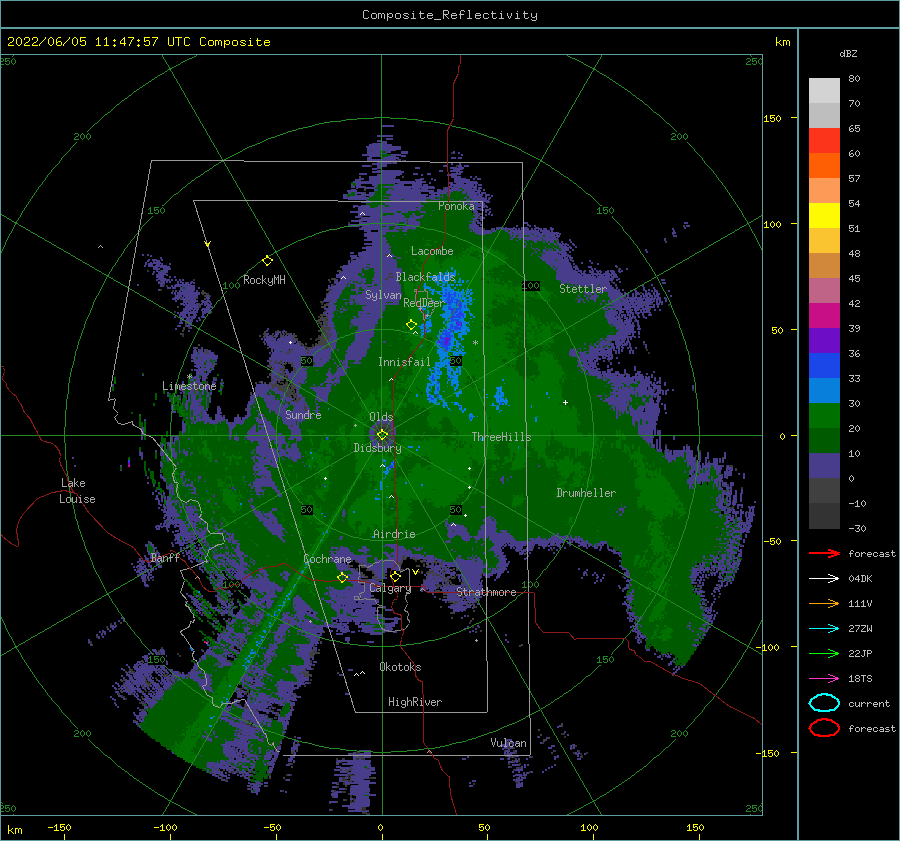Select the magenta swatch between 42 and 39 dBZ
Viewport: 900px width, 841px height.
click(x=824, y=316)
